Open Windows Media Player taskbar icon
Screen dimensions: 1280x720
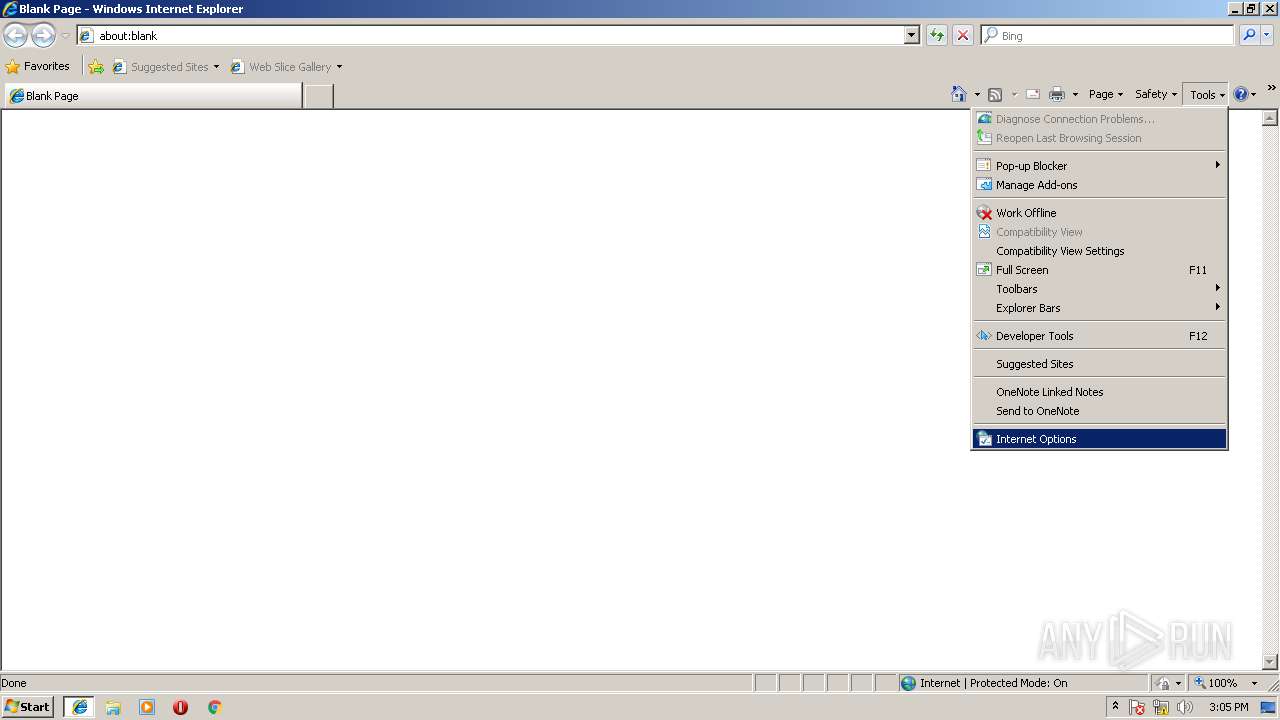click(x=147, y=707)
